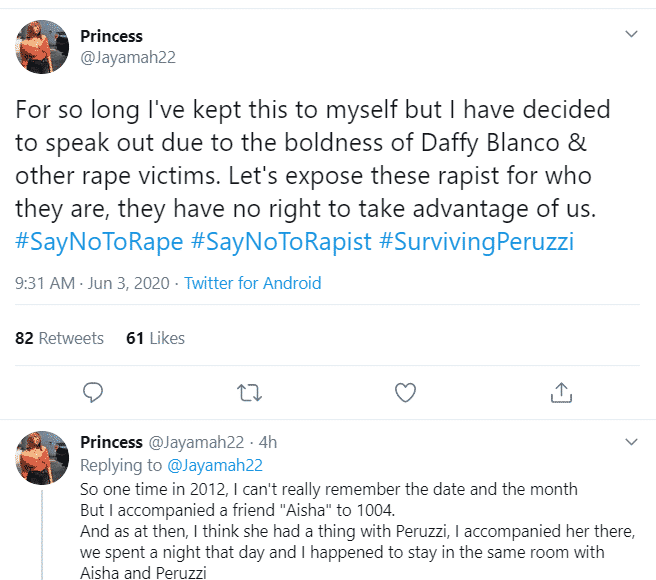View the 61 Likes list
The image size is (656, 580).
[155, 338]
